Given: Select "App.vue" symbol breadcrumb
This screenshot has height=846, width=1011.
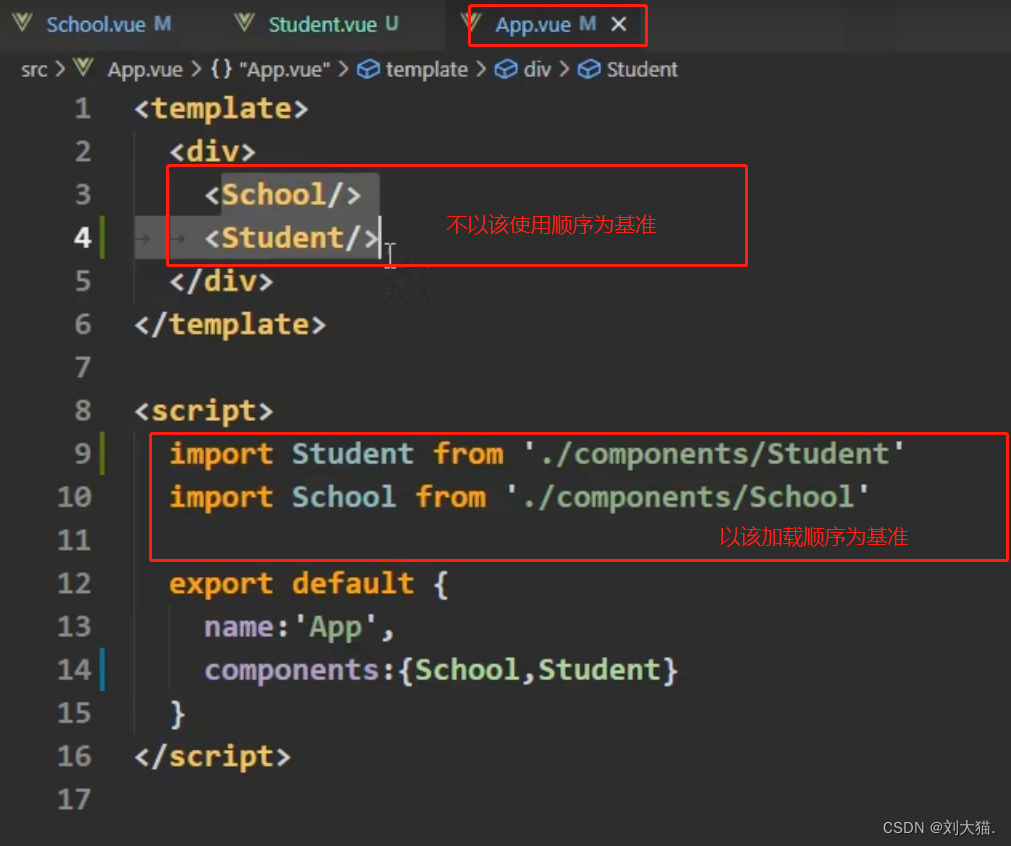Looking at the screenshot, I should 284,69.
